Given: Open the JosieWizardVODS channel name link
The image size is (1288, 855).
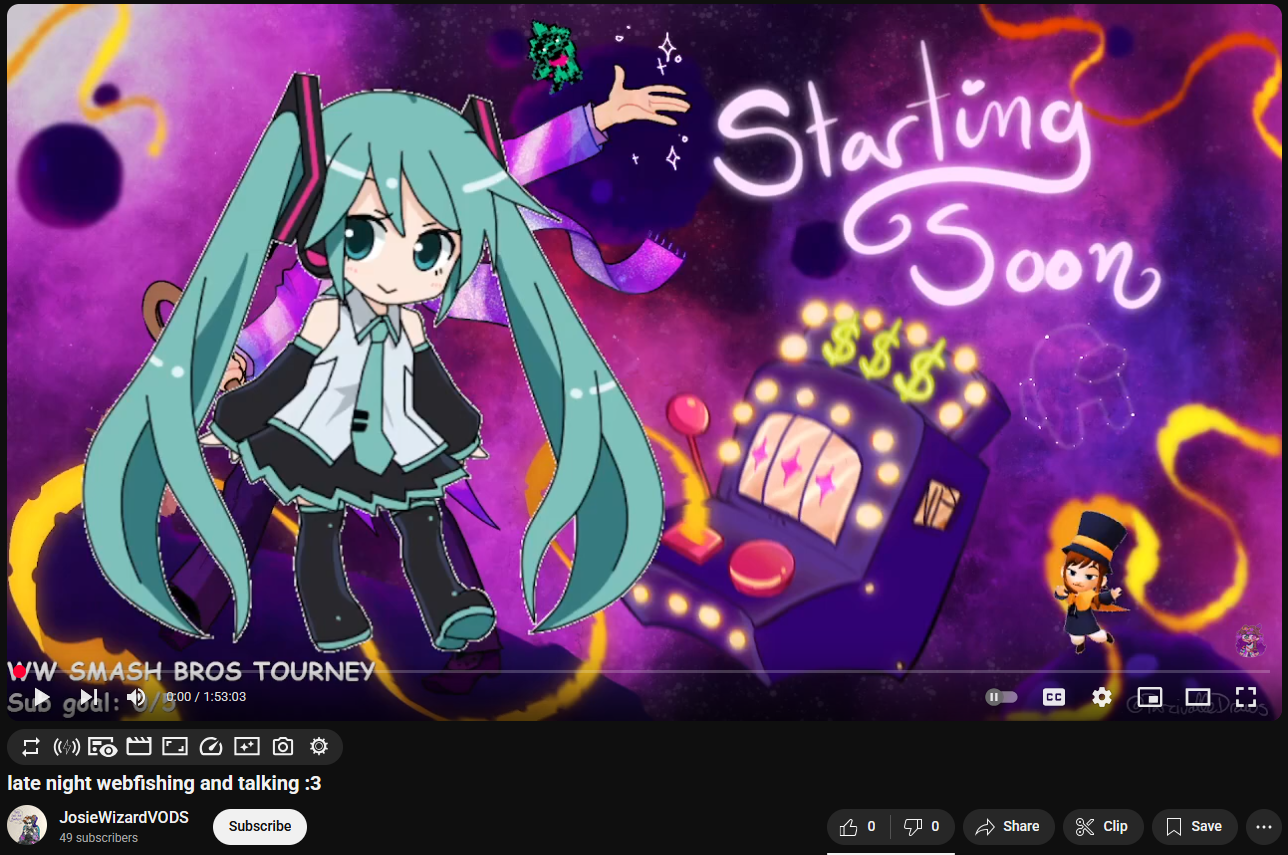Looking at the screenshot, I should coord(124,818).
